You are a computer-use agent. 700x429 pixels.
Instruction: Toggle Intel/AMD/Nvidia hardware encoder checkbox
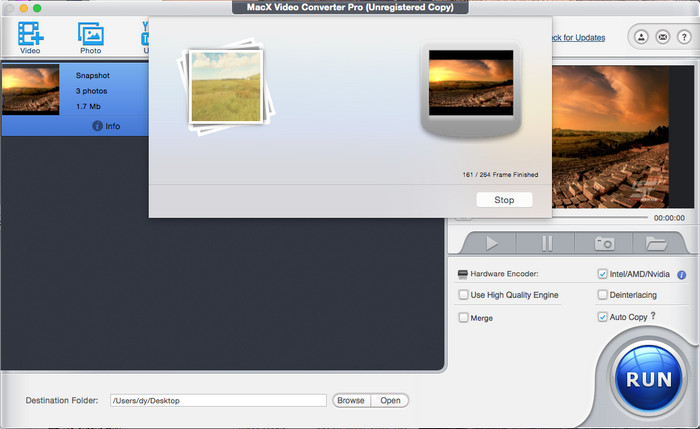coord(602,274)
